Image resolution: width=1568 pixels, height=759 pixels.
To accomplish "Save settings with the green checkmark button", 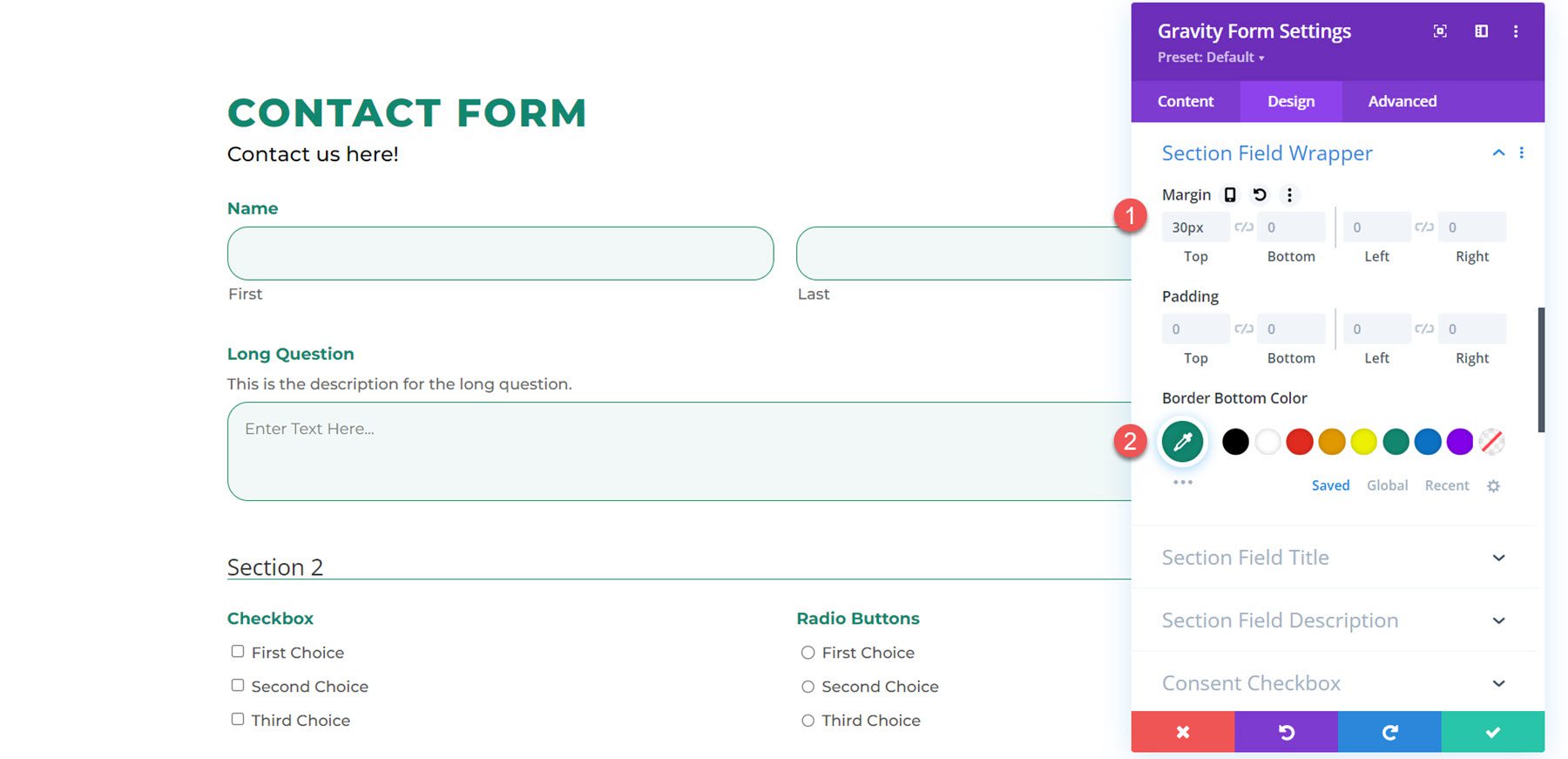I will (x=1492, y=731).
